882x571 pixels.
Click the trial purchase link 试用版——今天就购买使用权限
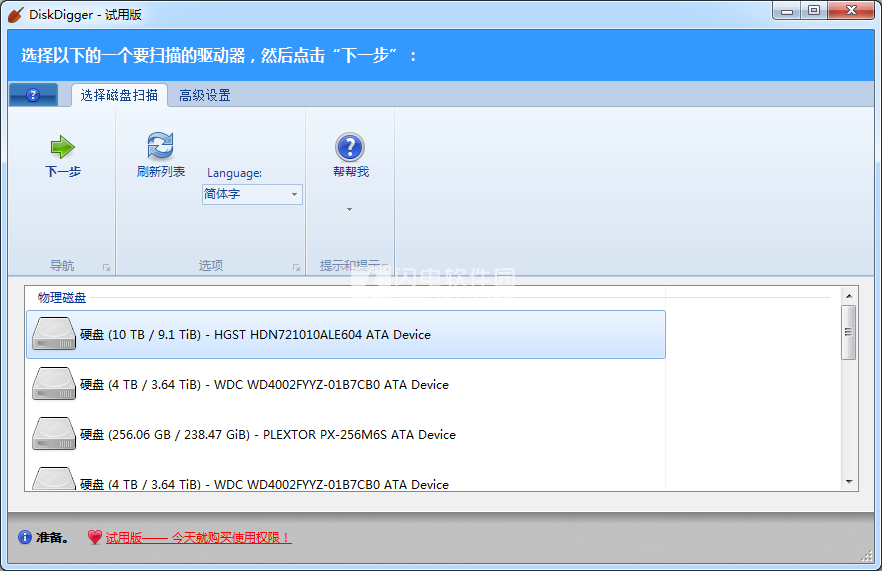tap(198, 538)
